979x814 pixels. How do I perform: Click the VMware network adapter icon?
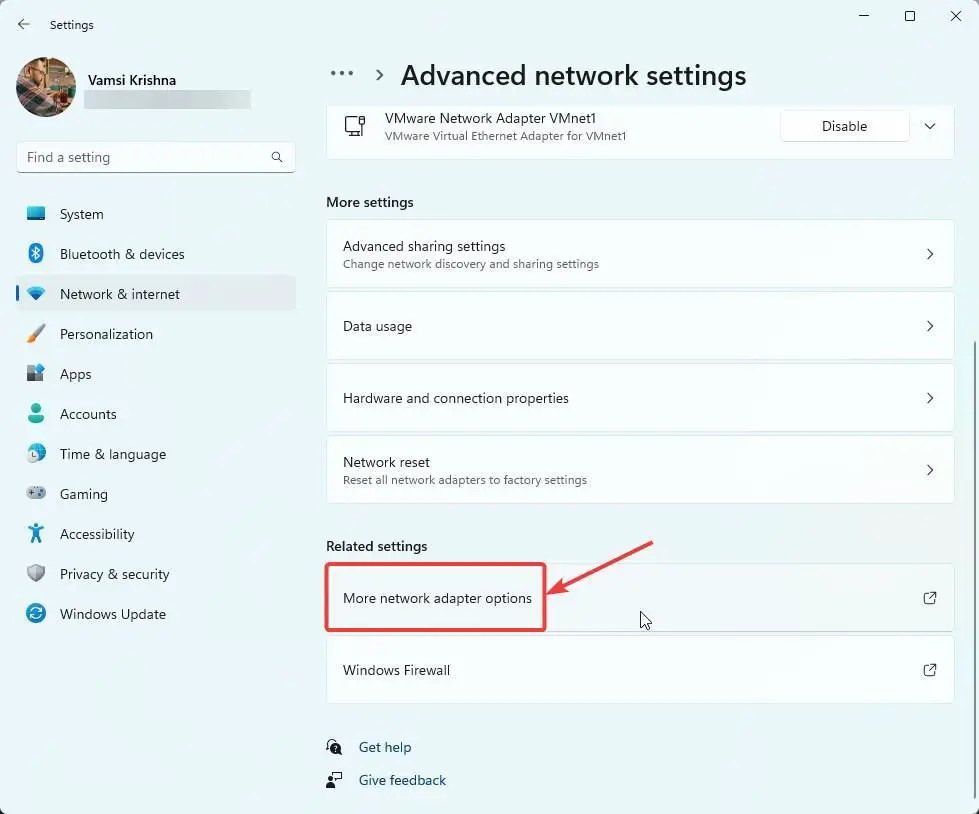point(355,125)
